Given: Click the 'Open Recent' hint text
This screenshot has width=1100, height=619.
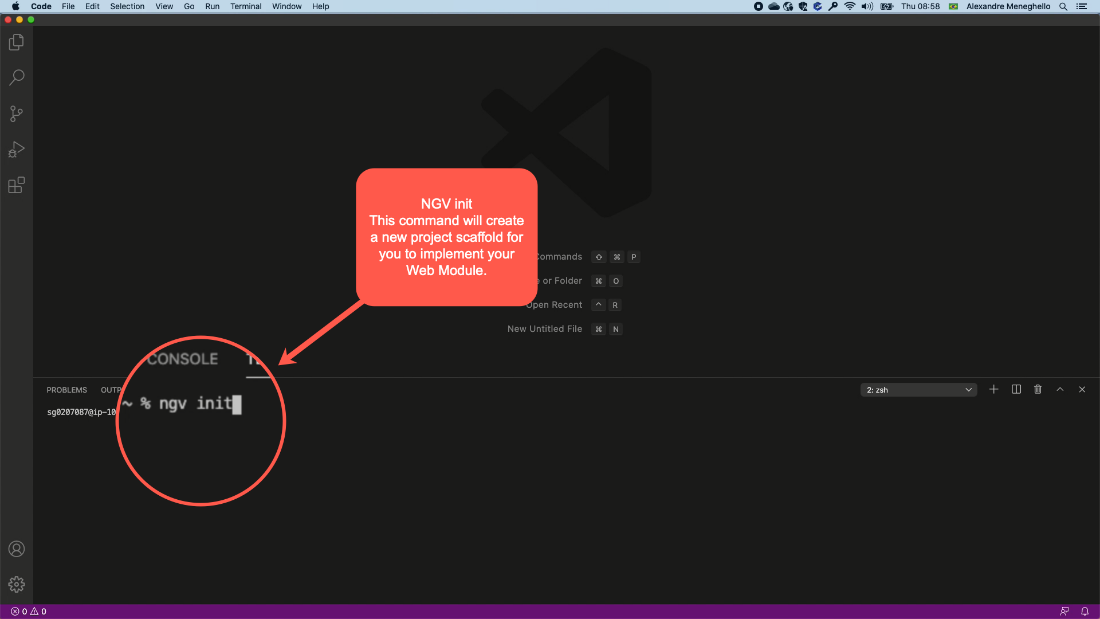Looking at the screenshot, I should 554,305.
